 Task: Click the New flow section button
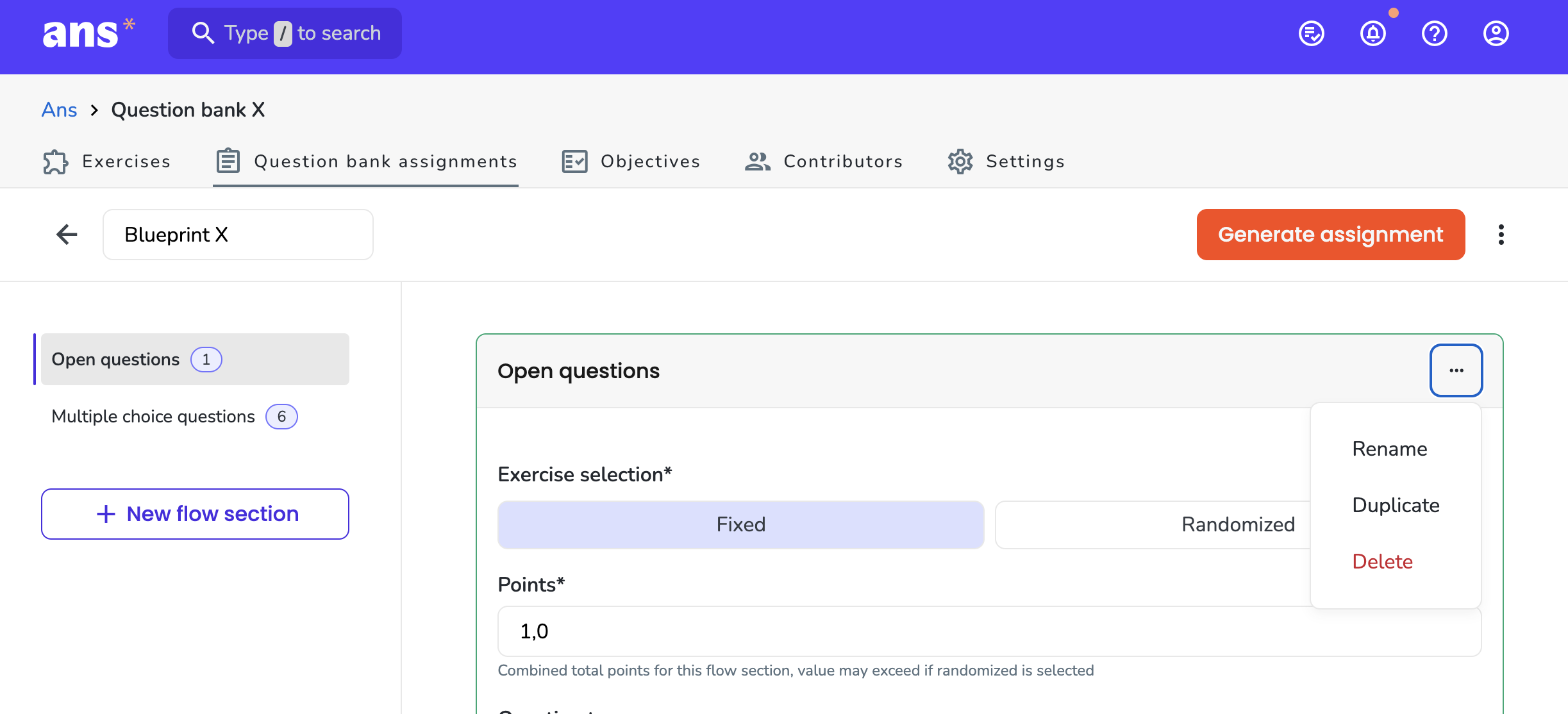195,514
